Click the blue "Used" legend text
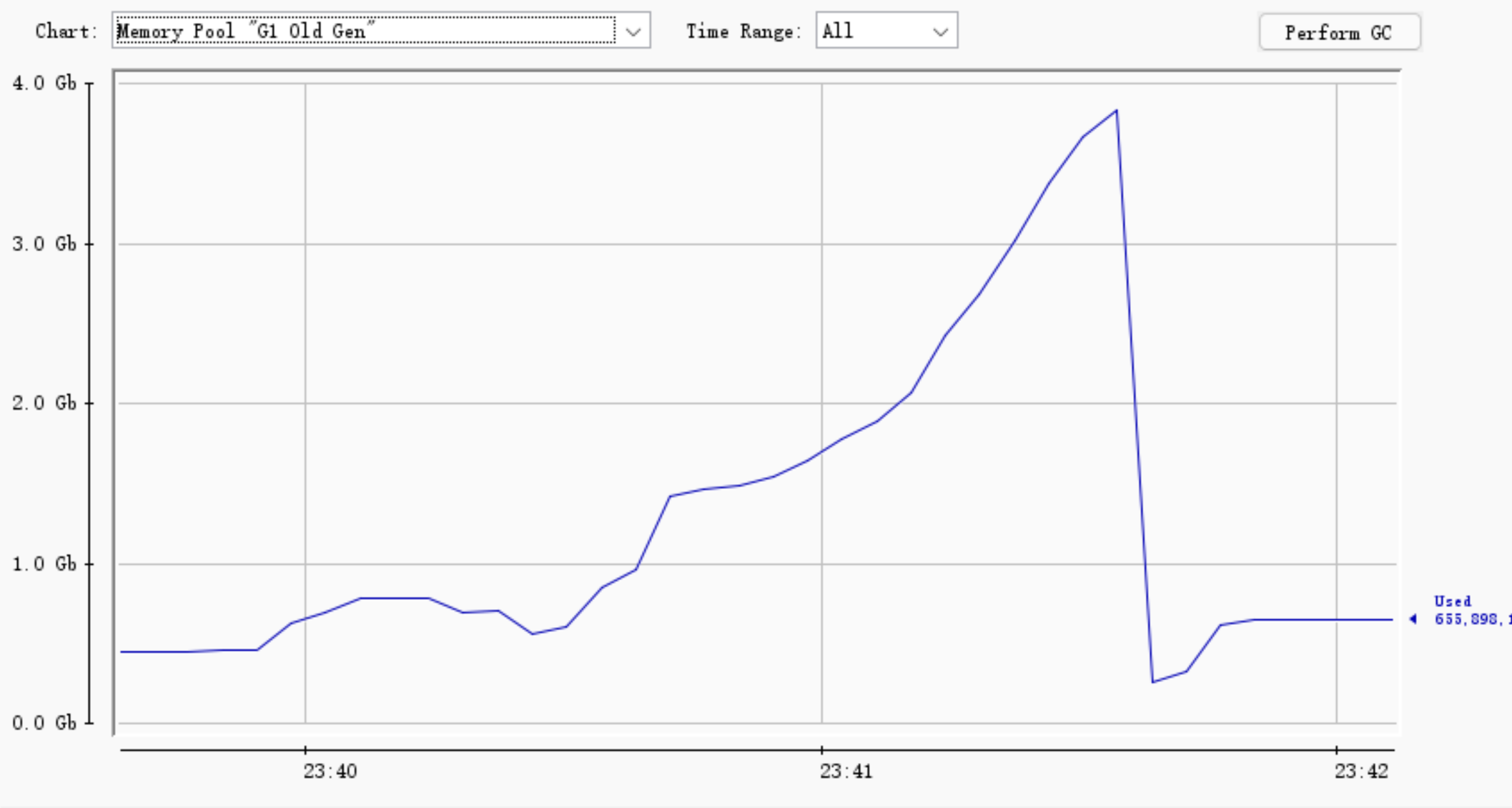 pyautogui.click(x=1452, y=601)
